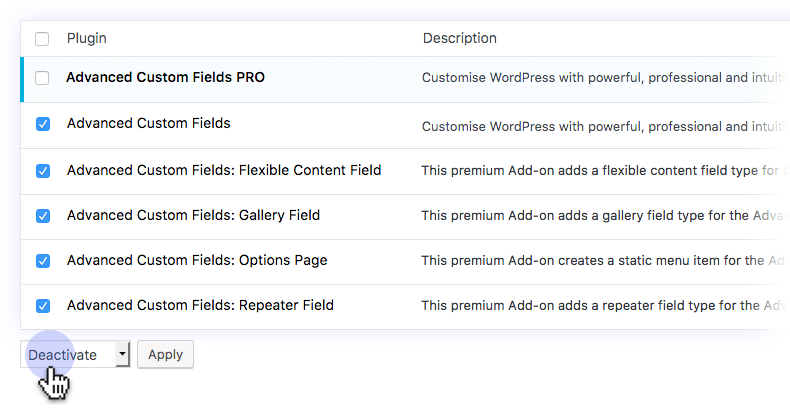Click the Gallery Field plugin name
This screenshot has height=413, width=790.
[x=193, y=215]
